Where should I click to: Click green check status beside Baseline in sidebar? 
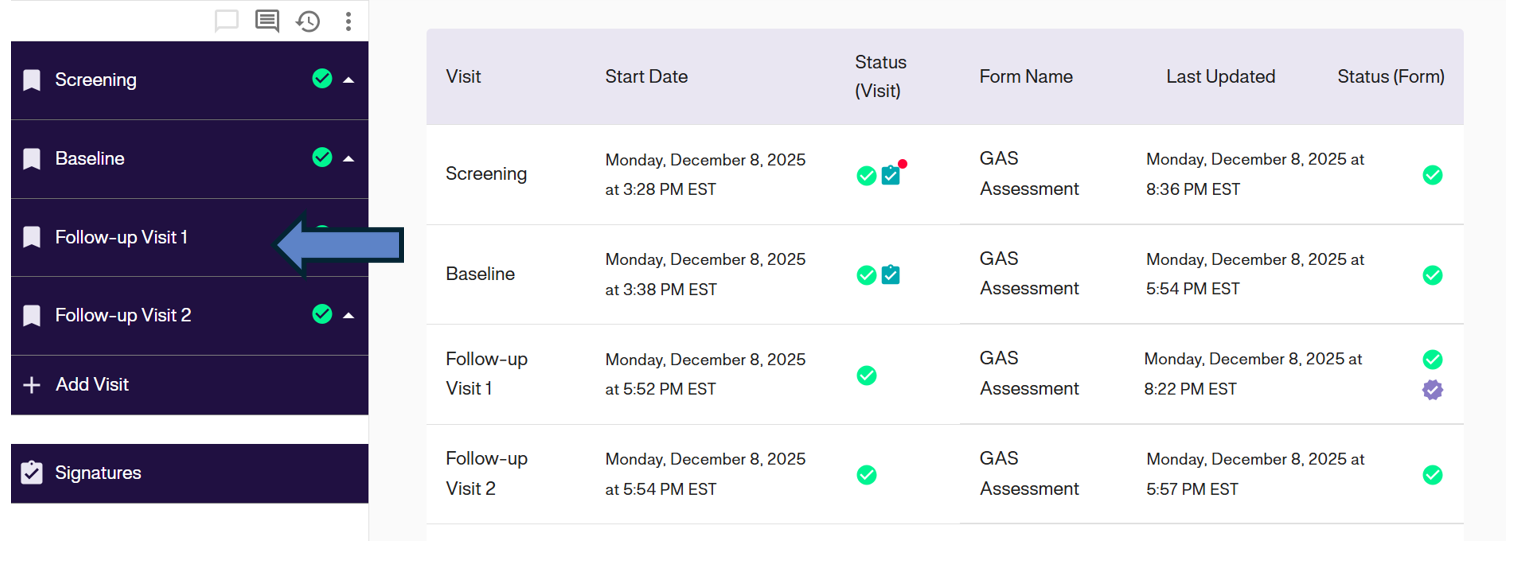pos(322,157)
